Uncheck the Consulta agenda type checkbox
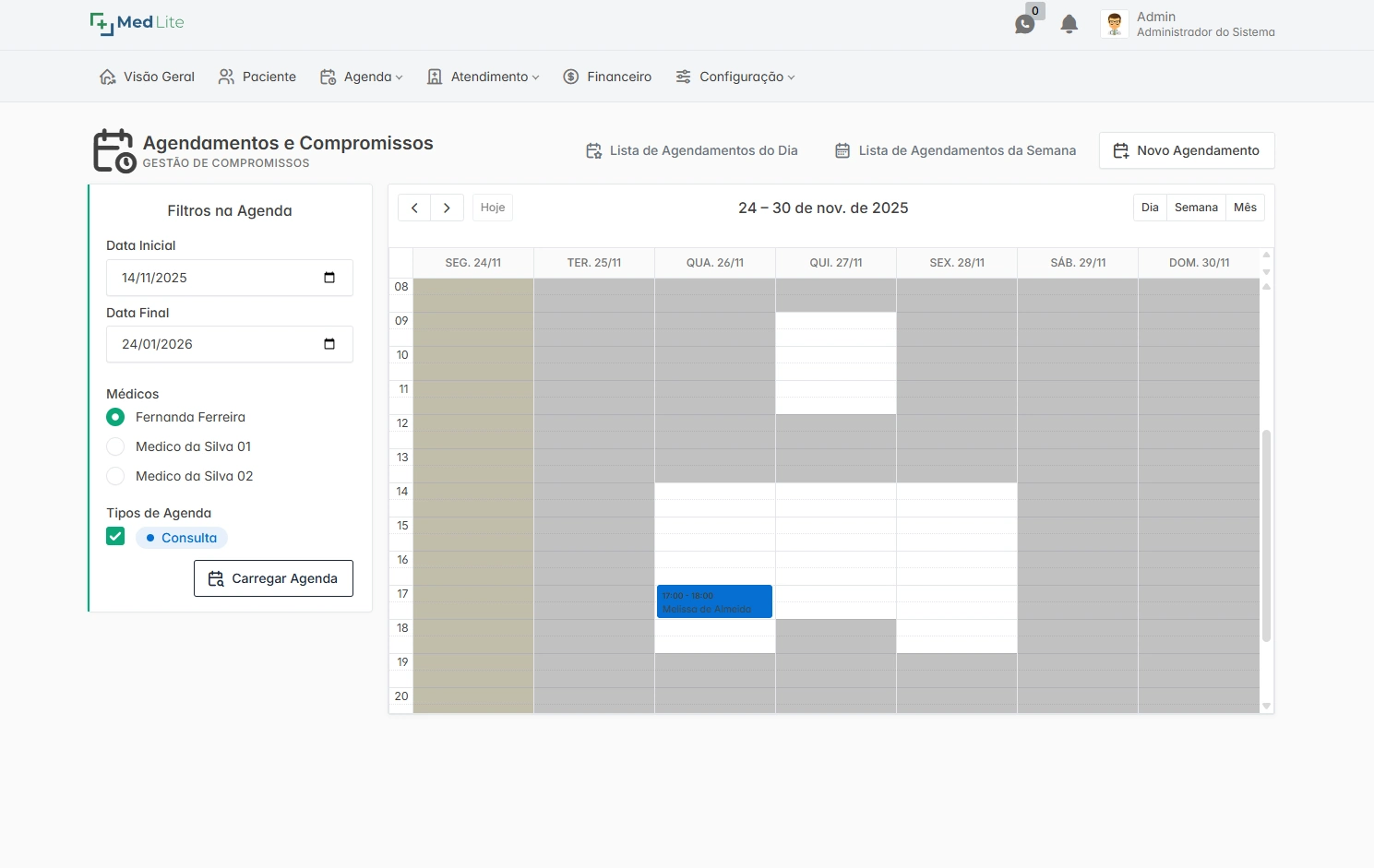The height and width of the screenshot is (868, 1374). pyautogui.click(x=115, y=537)
